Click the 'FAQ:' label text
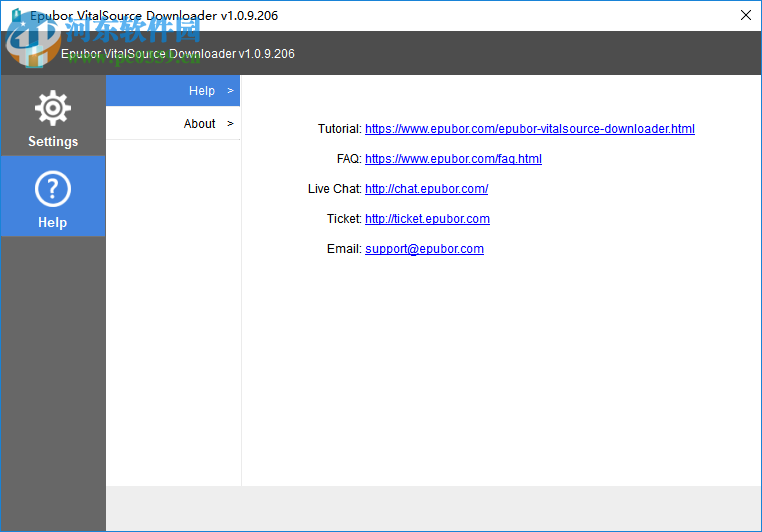 (x=349, y=159)
